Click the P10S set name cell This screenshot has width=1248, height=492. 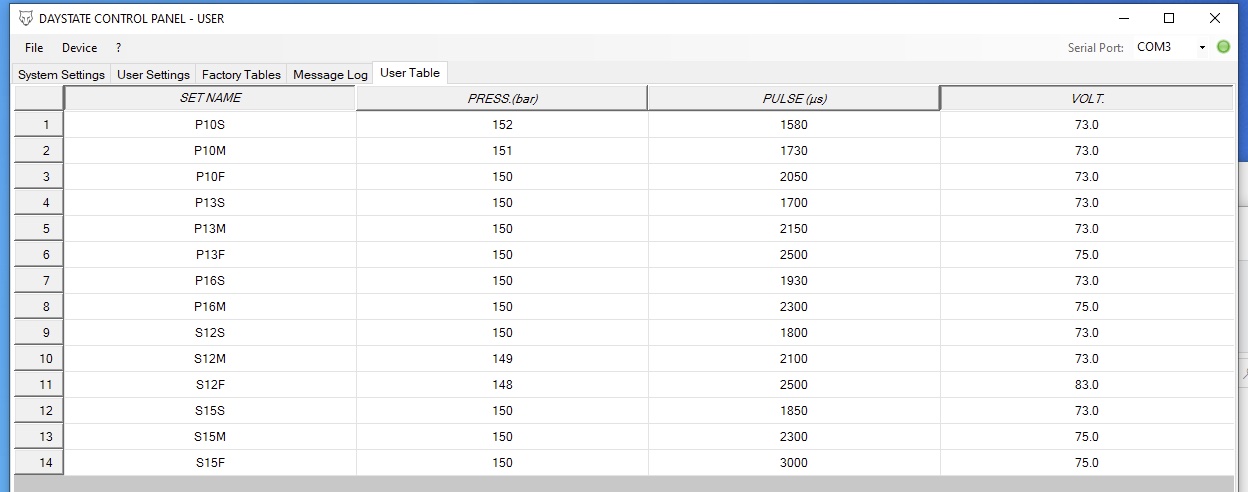[x=210, y=125]
